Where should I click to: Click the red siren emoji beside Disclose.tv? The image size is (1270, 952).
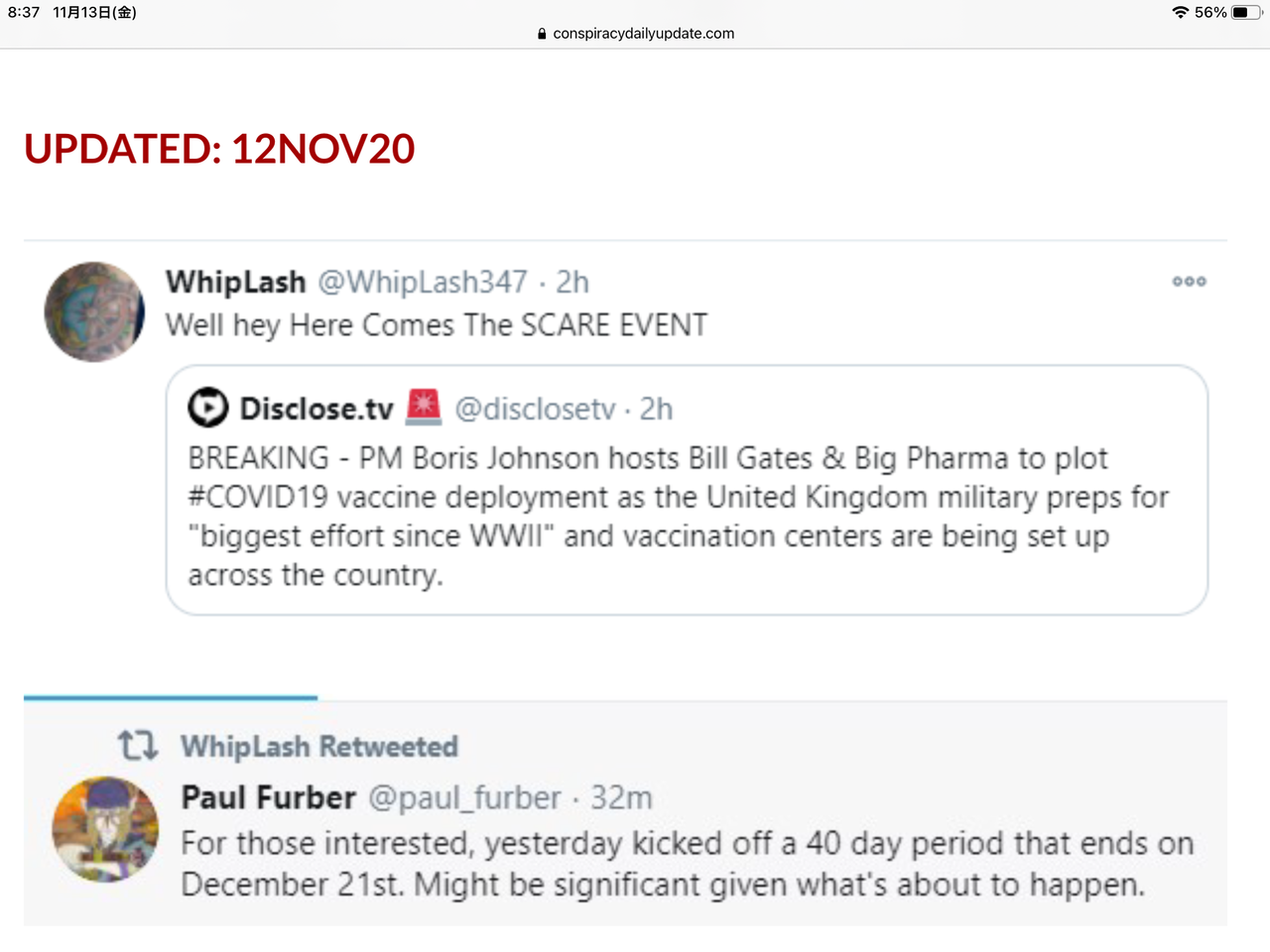(424, 407)
